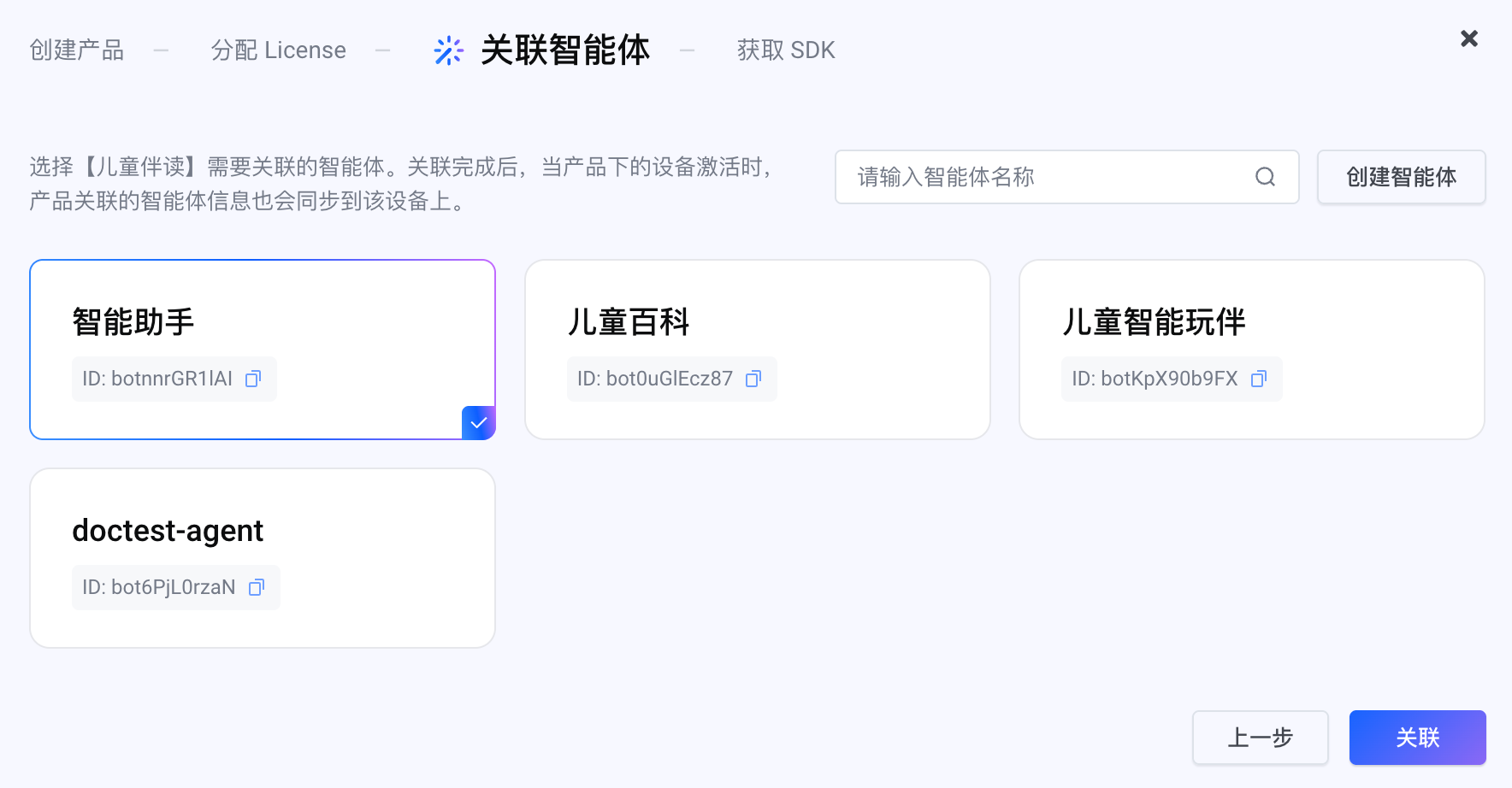Open the current 关联智能体 step title

[x=565, y=50]
